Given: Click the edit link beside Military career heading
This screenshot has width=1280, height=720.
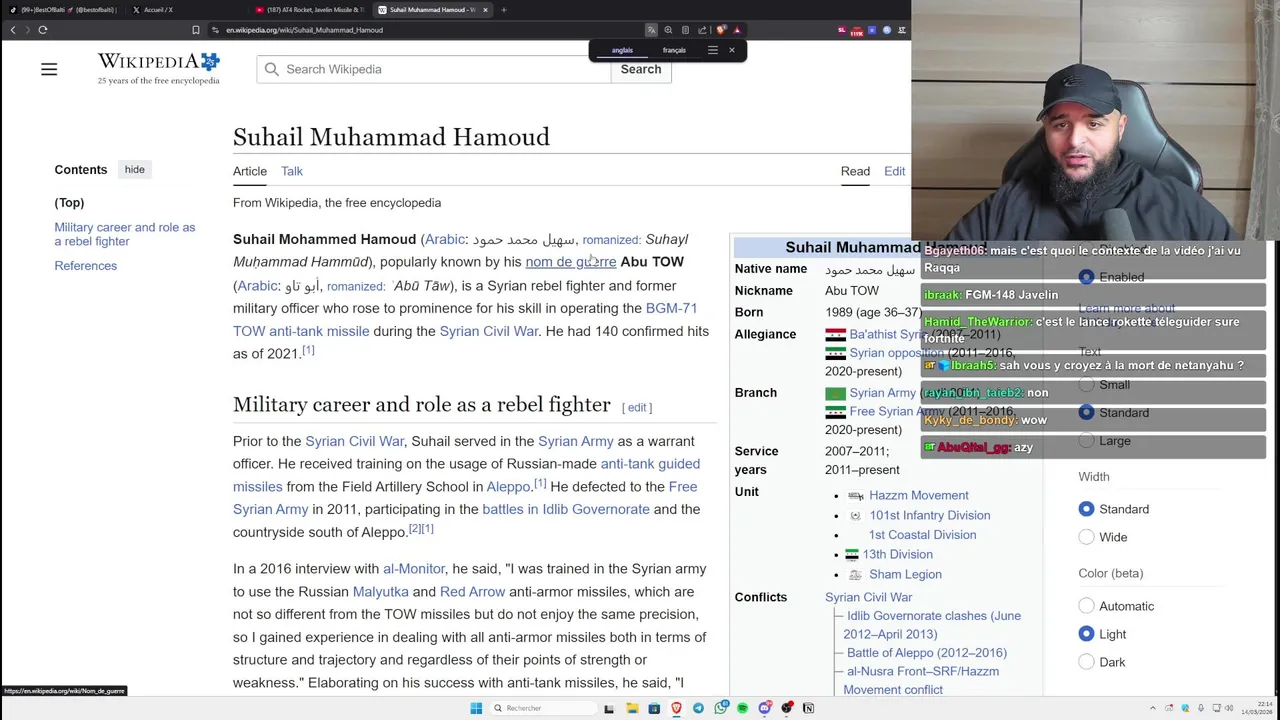Looking at the screenshot, I should click(637, 407).
